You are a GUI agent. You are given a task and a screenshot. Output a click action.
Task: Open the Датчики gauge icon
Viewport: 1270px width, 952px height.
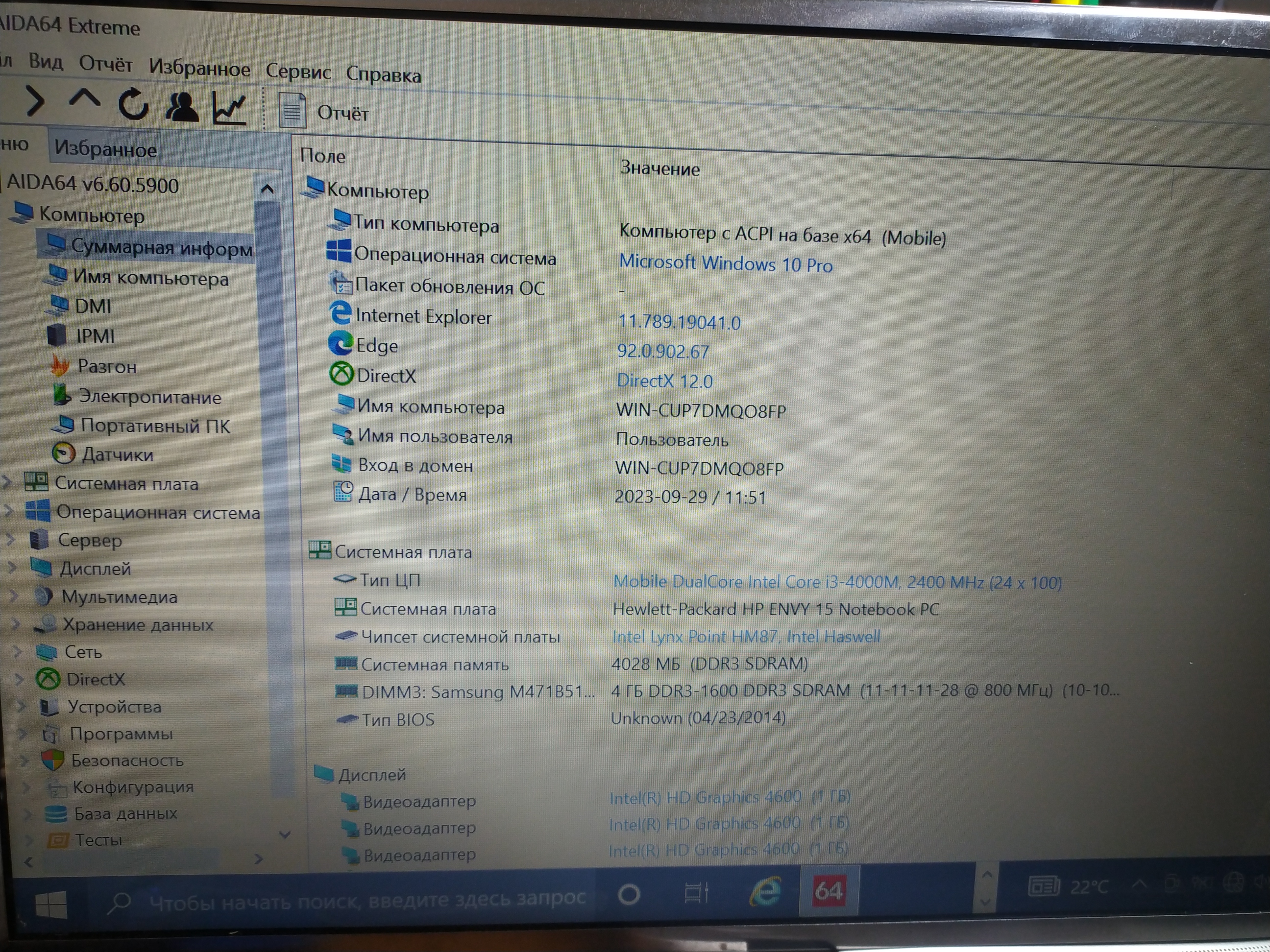[63, 453]
